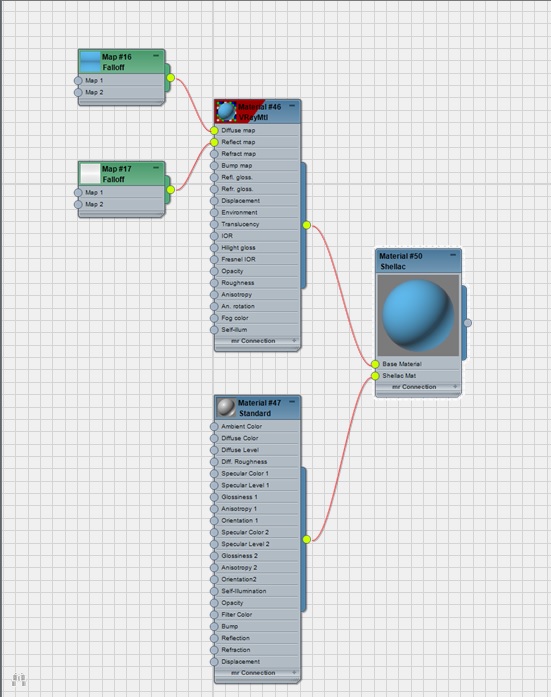Click the Diffuse Level slot label
The image size is (551, 697).
click(240, 450)
